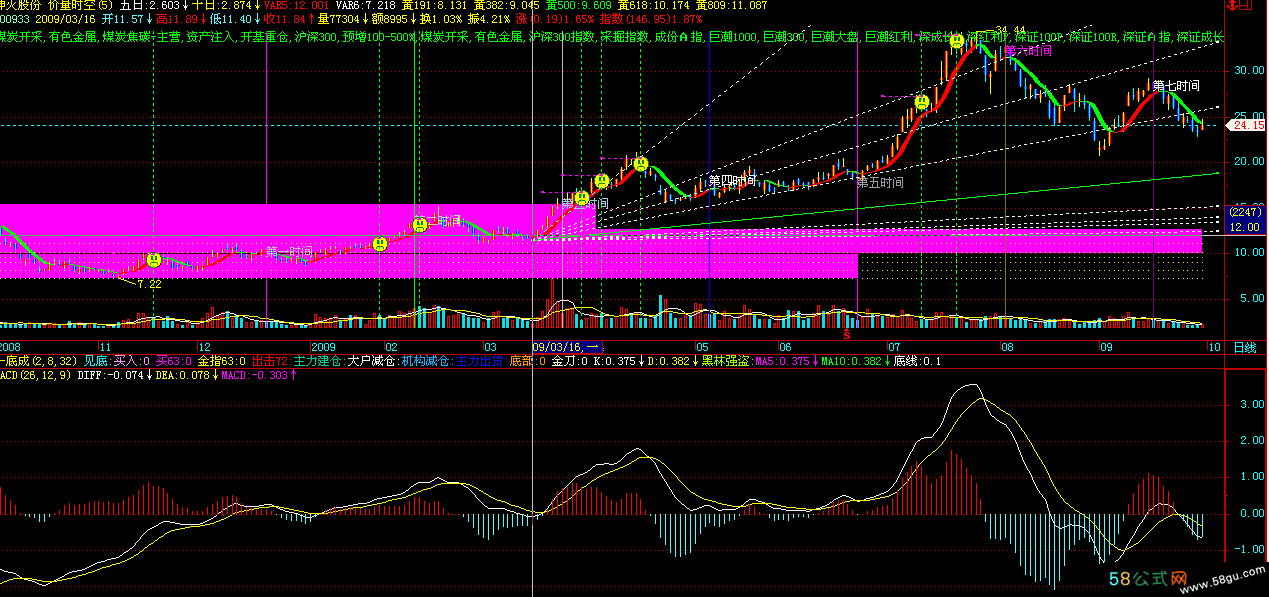The width and height of the screenshot is (1269, 597).
Task: Click the 第七时间 label on the chart
Action: pos(1176,86)
